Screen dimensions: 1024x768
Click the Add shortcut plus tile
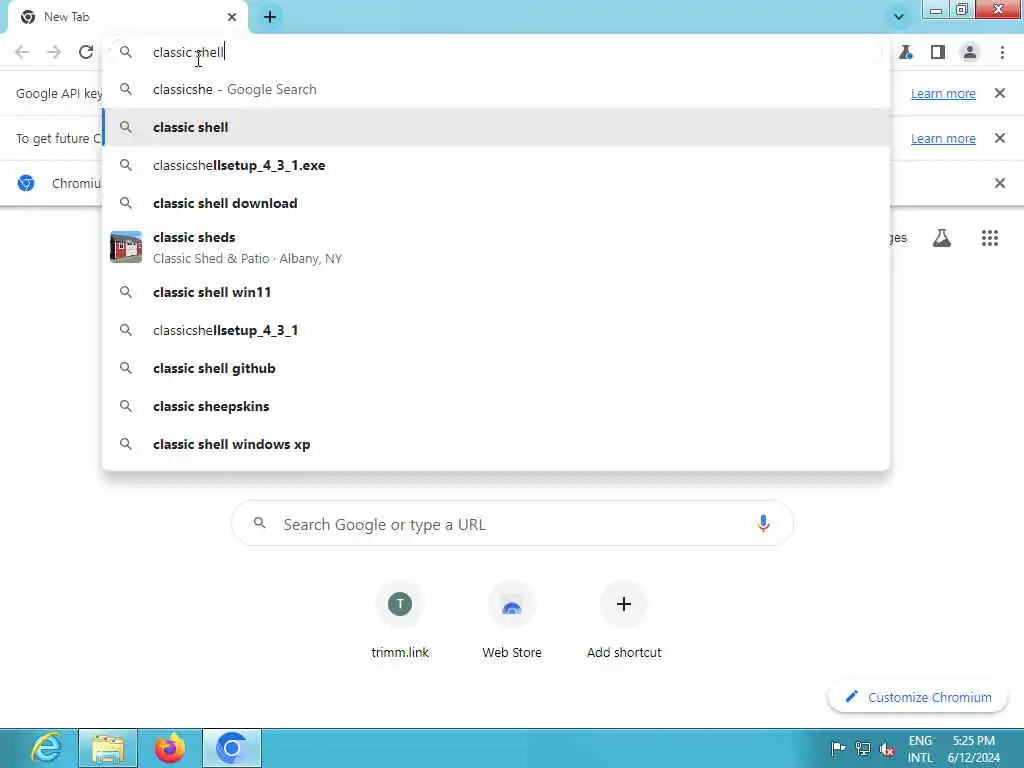click(x=624, y=620)
